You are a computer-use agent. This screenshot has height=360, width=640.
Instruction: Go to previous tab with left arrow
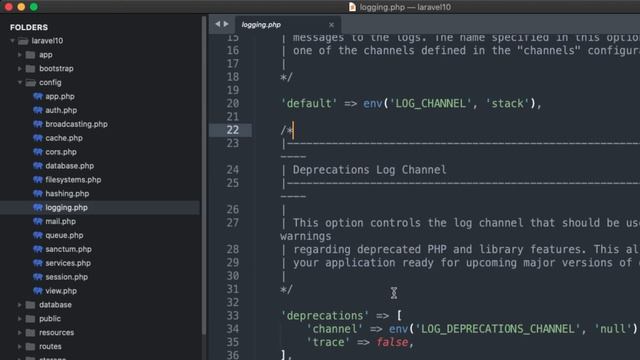[x=218, y=24]
